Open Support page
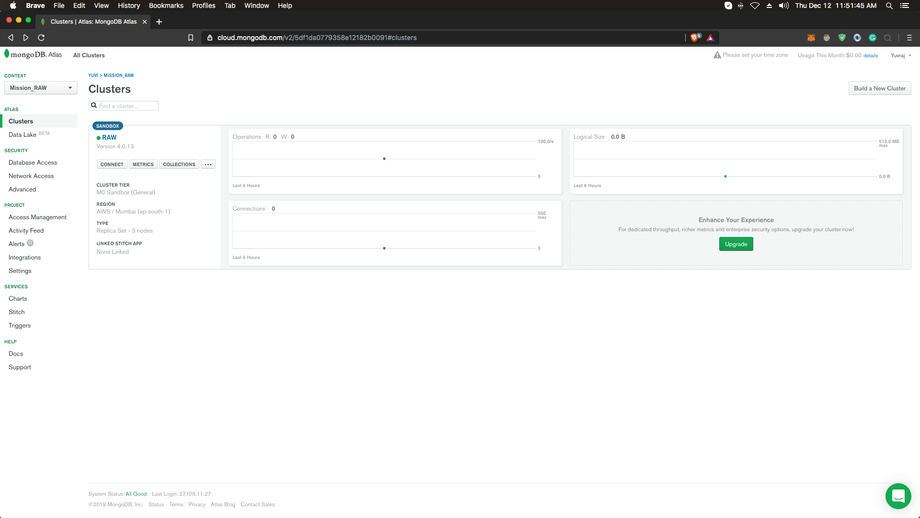Viewport: 920px width, 518px height. (x=20, y=367)
